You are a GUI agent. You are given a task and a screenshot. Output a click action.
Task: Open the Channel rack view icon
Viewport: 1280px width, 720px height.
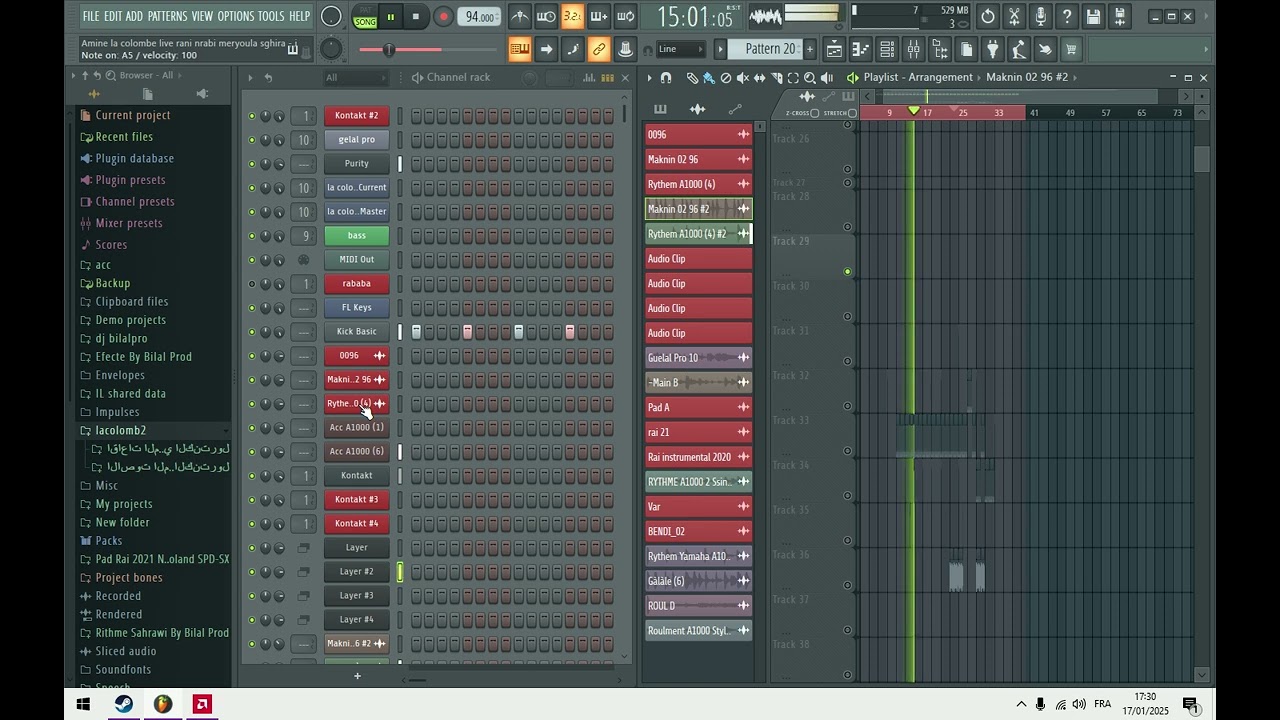pos(887,49)
